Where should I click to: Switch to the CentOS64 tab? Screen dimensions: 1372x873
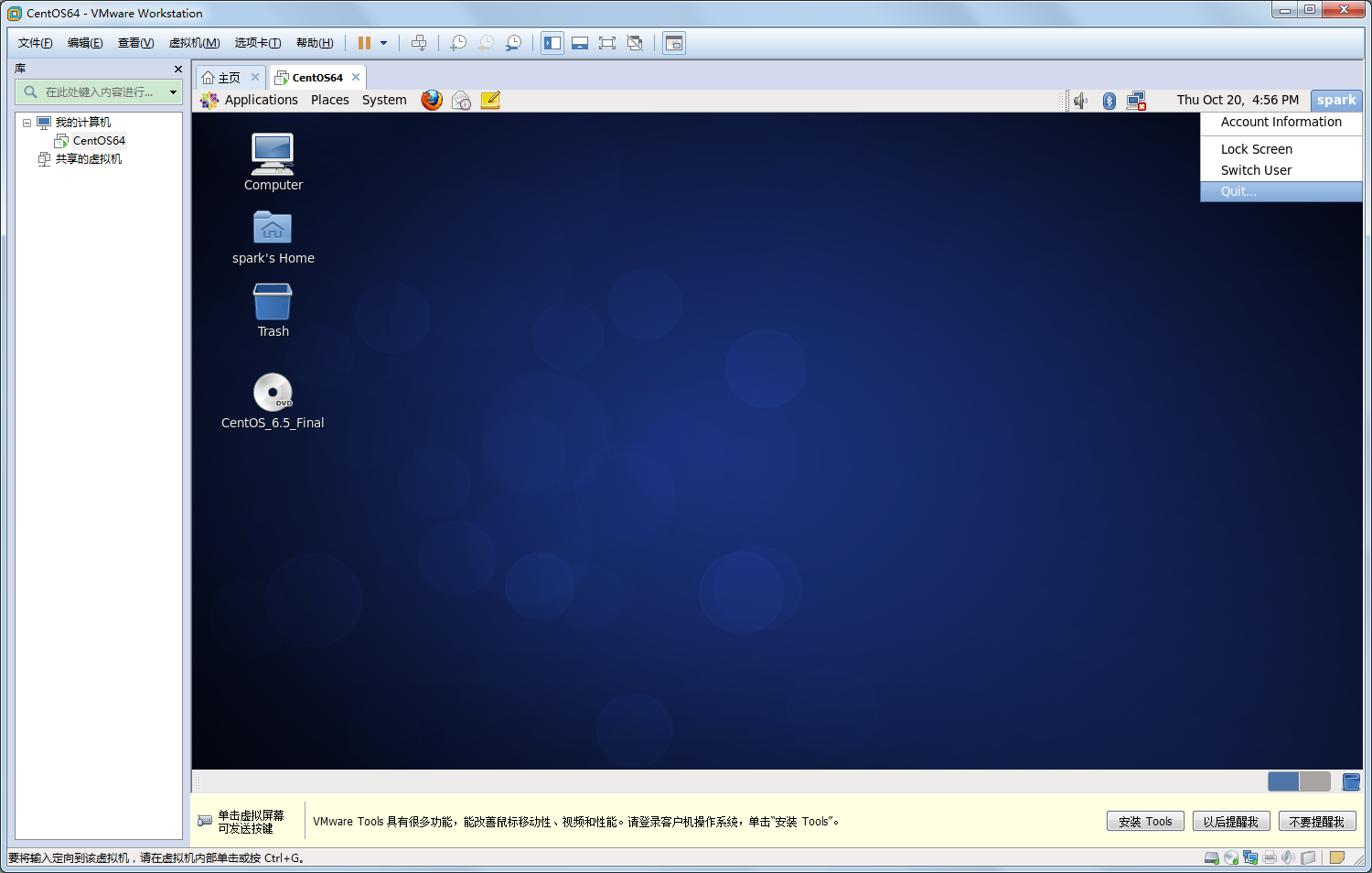click(x=317, y=78)
